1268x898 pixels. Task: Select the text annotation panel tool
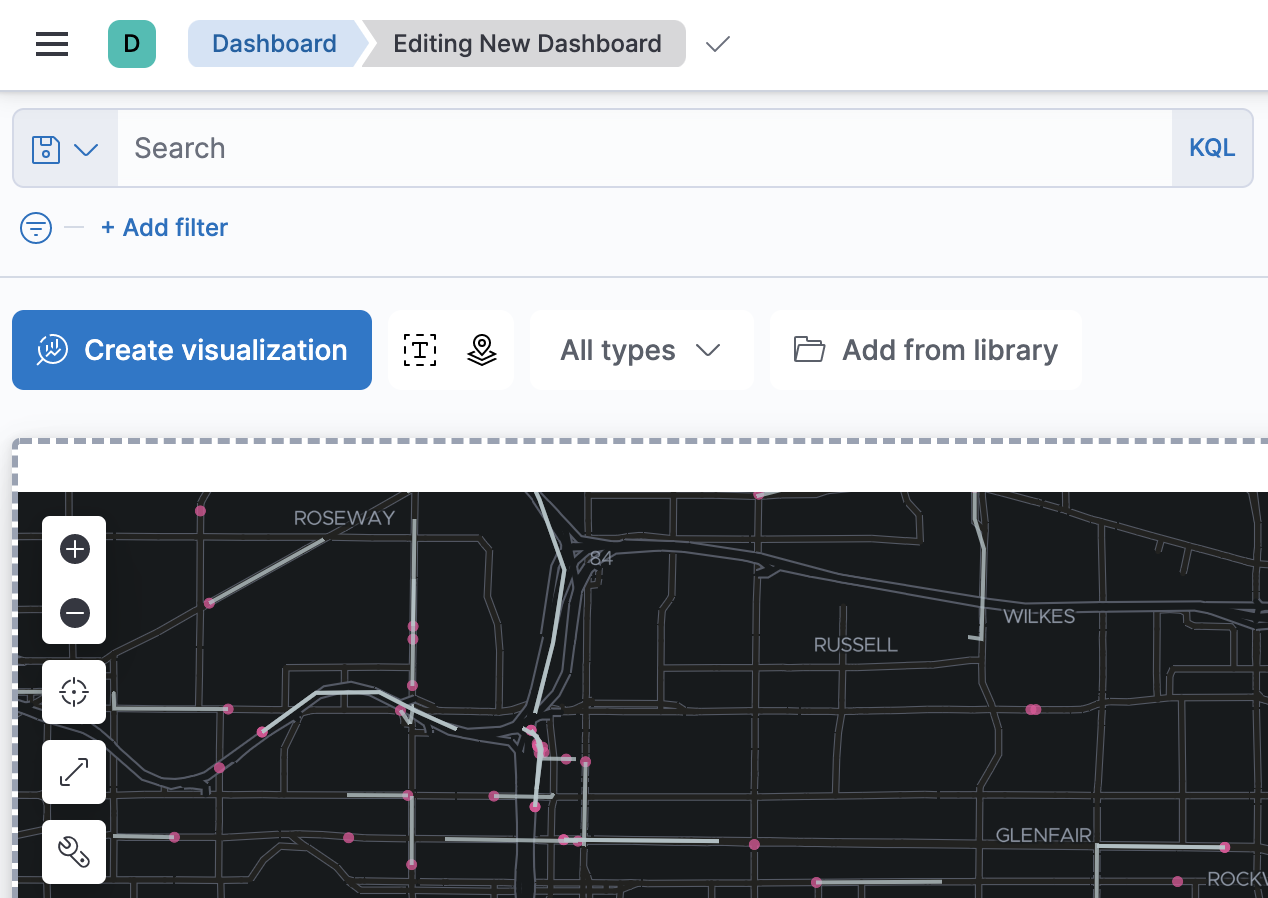point(420,350)
